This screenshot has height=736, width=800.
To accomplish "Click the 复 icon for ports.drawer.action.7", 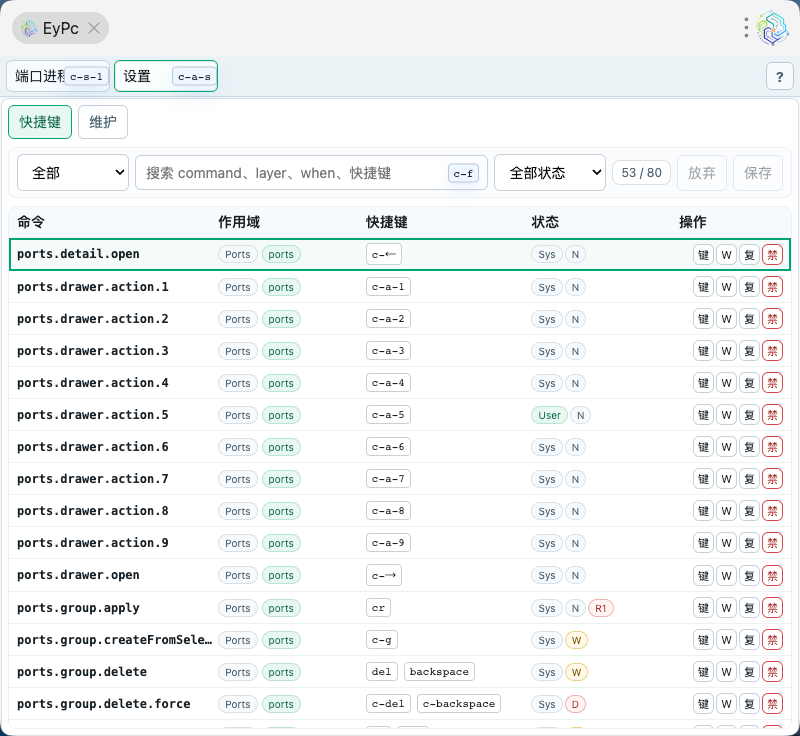I will tap(749, 479).
